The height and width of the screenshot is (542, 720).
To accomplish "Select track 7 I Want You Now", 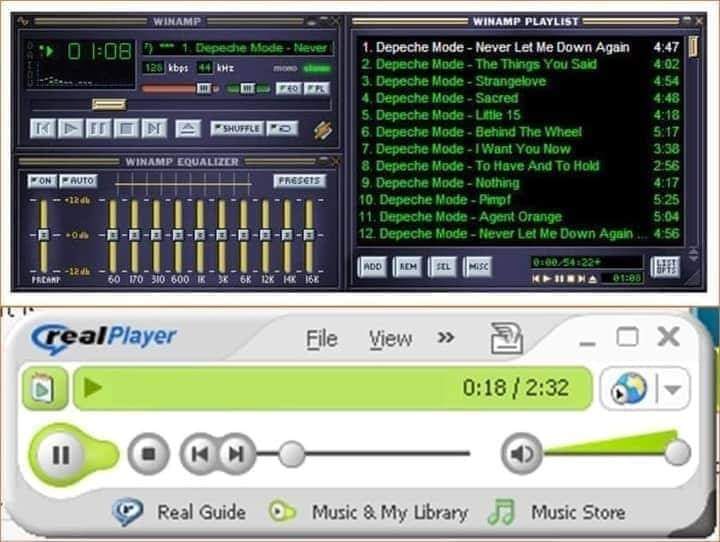I will (520, 149).
